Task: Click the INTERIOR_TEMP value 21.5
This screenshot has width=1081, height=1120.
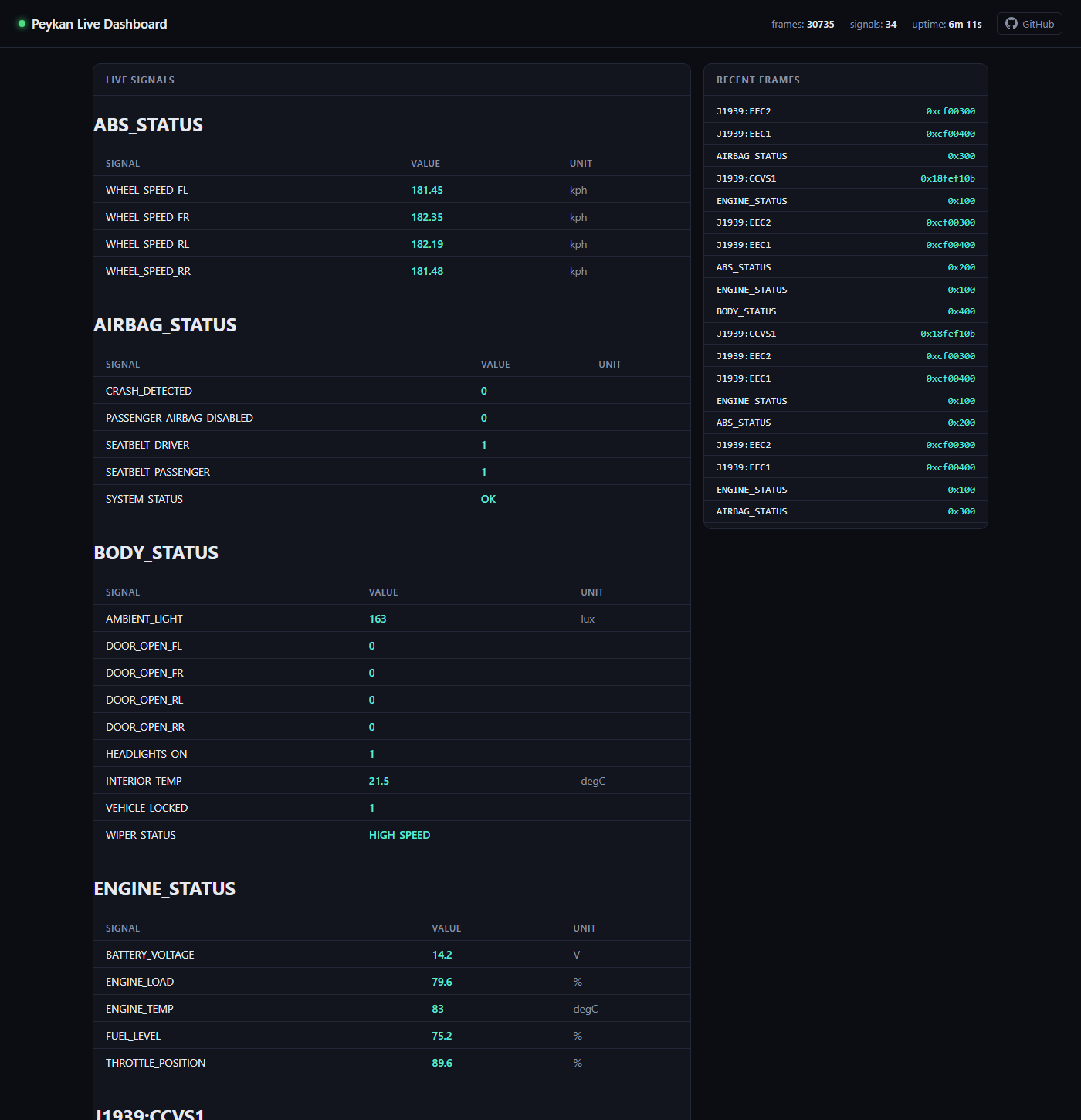Action: coord(379,781)
